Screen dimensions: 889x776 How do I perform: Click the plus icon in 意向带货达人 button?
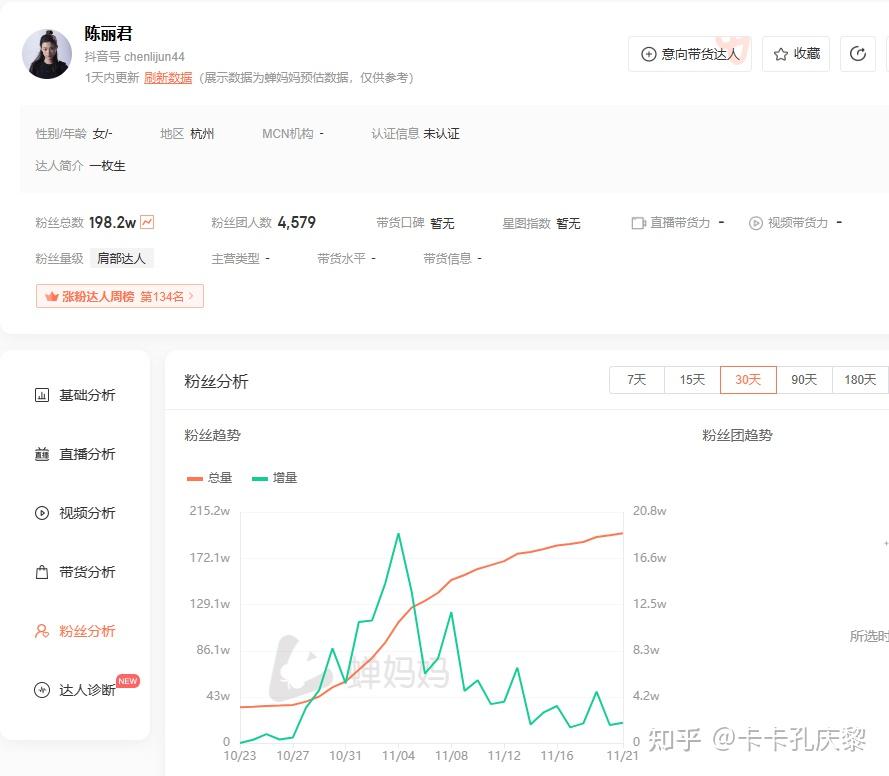point(648,54)
